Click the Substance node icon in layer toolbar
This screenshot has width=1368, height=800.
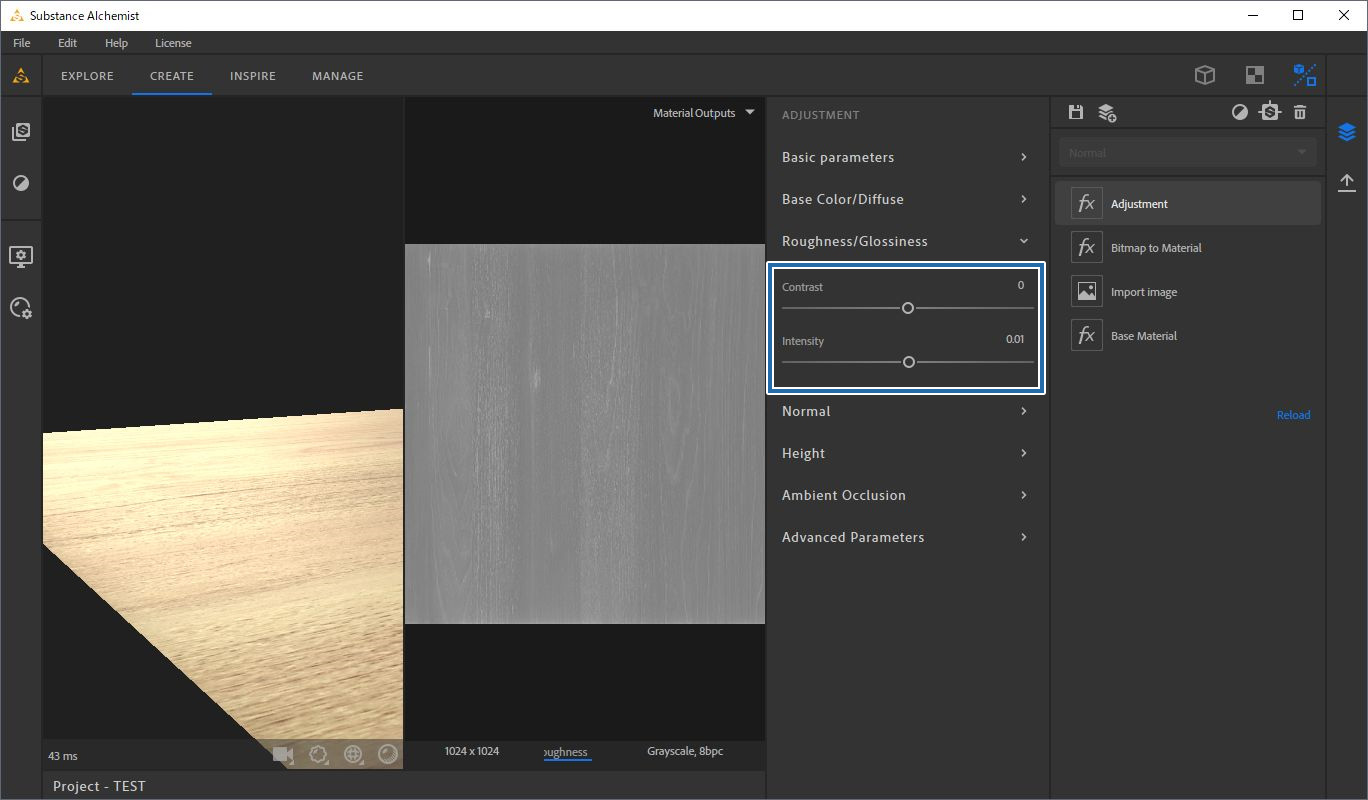(1270, 112)
